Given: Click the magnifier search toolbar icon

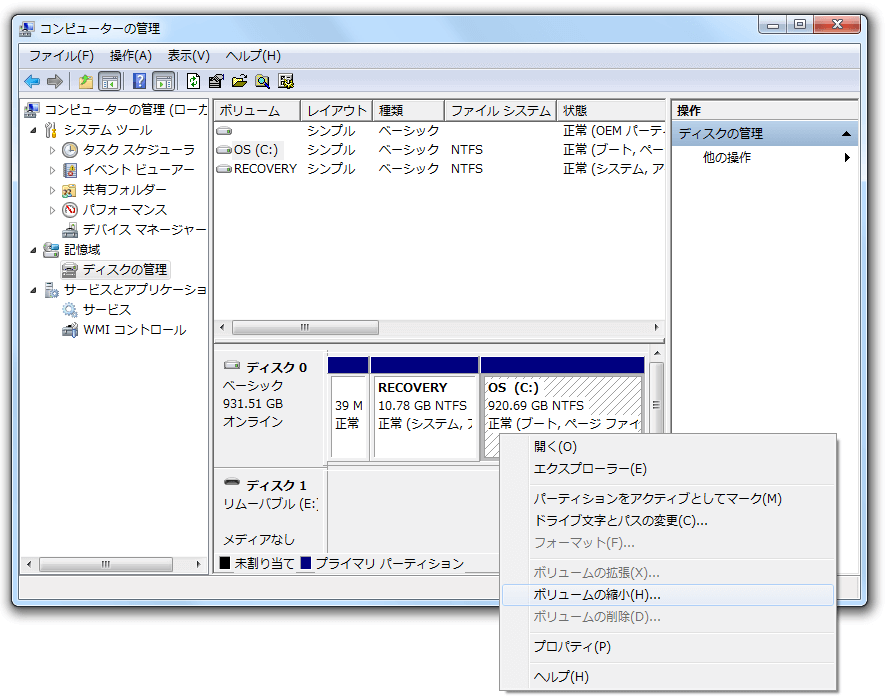Looking at the screenshot, I should point(262,81).
